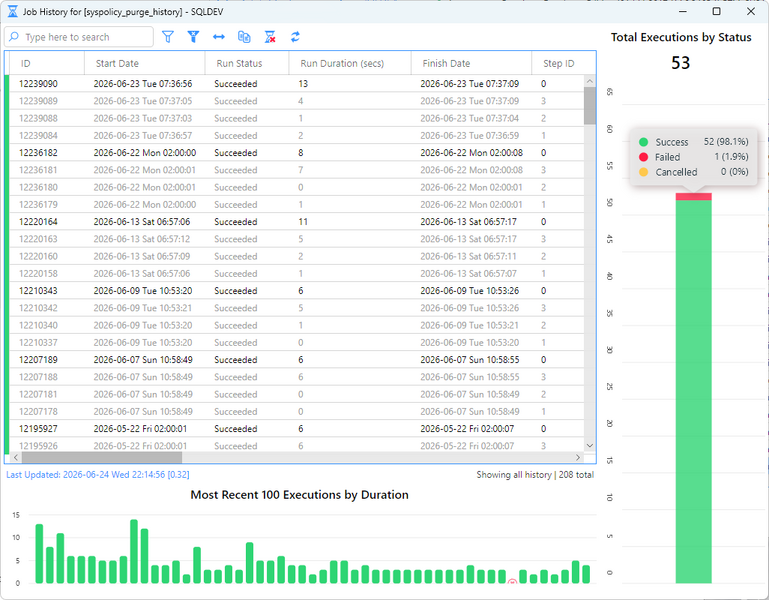This screenshot has height=600, width=769.
Task: Click the horizontal scrollbar right arrow
Action: coord(578,457)
